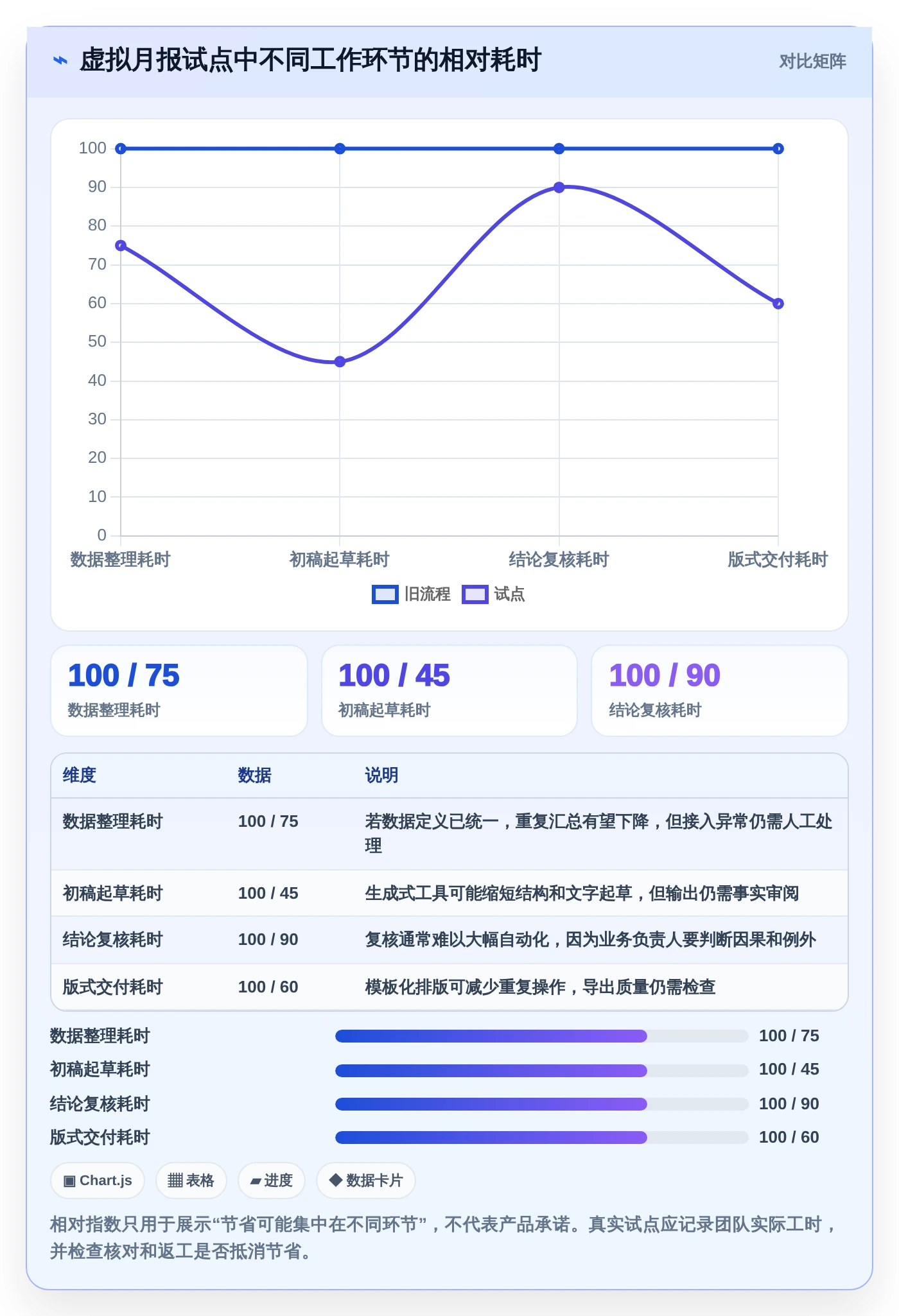Select the Chart.js tag chip
This screenshot has height=1316, width=899.
(98, 1181)
